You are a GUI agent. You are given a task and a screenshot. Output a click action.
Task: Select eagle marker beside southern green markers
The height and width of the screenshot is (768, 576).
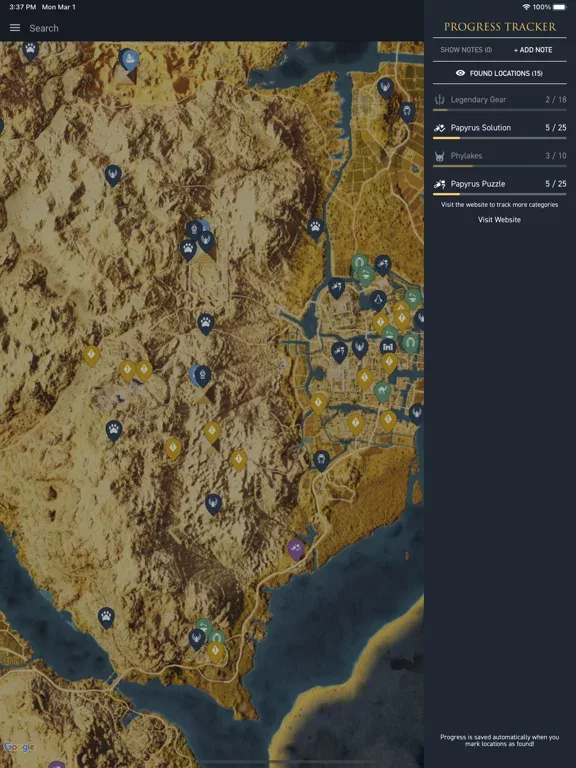(196, 639)
